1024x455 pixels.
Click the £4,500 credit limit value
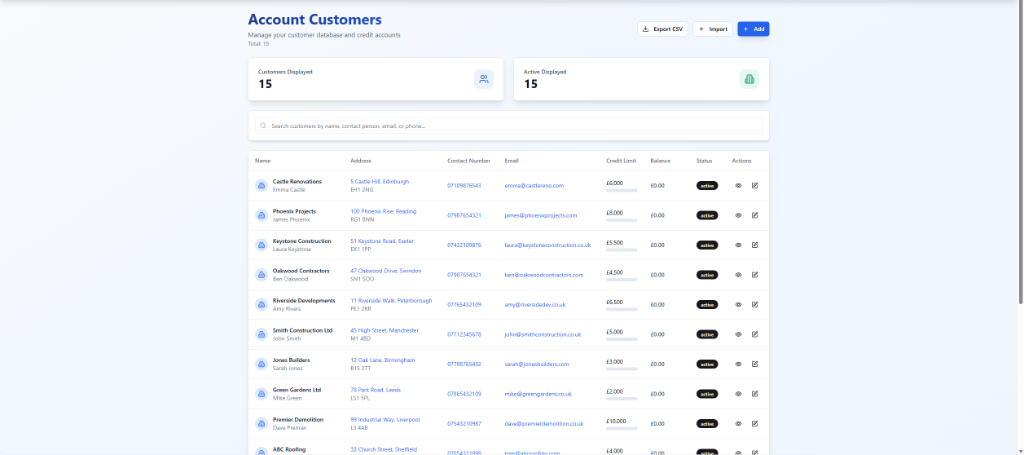pyautogui.click(x=615, y=272)
